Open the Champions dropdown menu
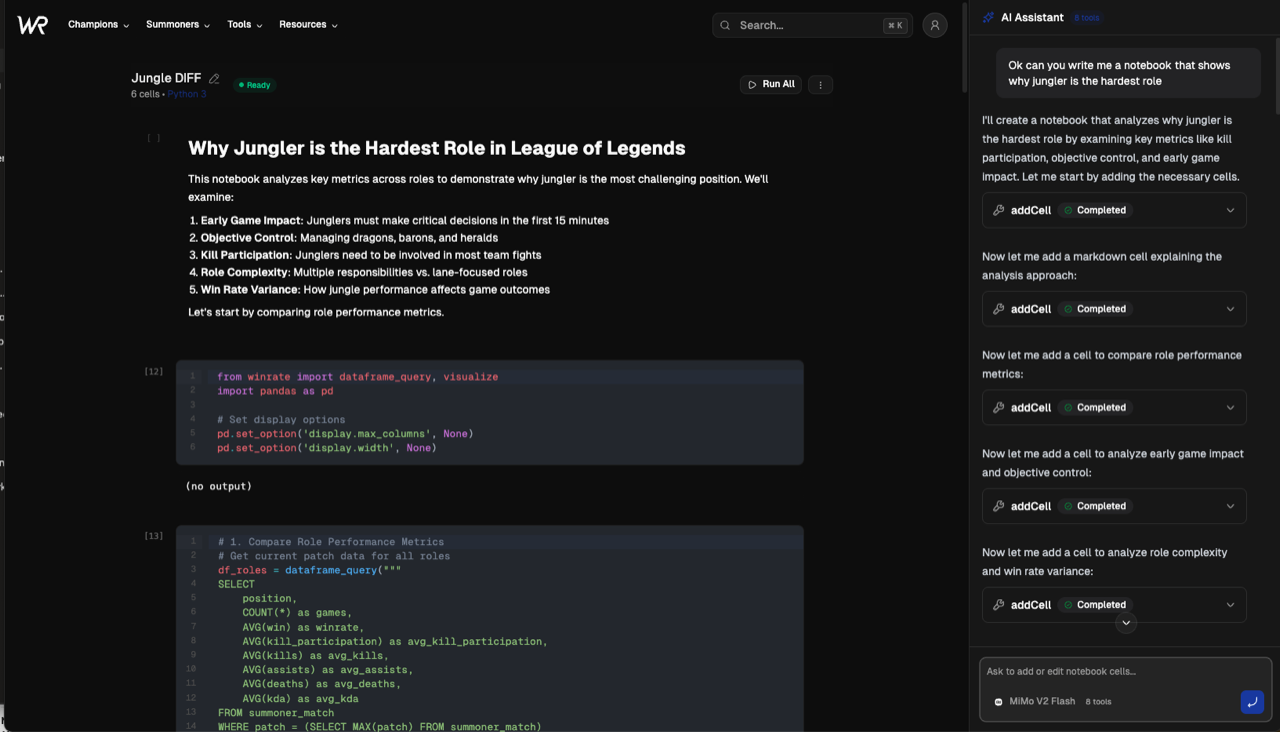Viewport: 1280px width, 732px height. pyautogui.click(x=99, y=25)
